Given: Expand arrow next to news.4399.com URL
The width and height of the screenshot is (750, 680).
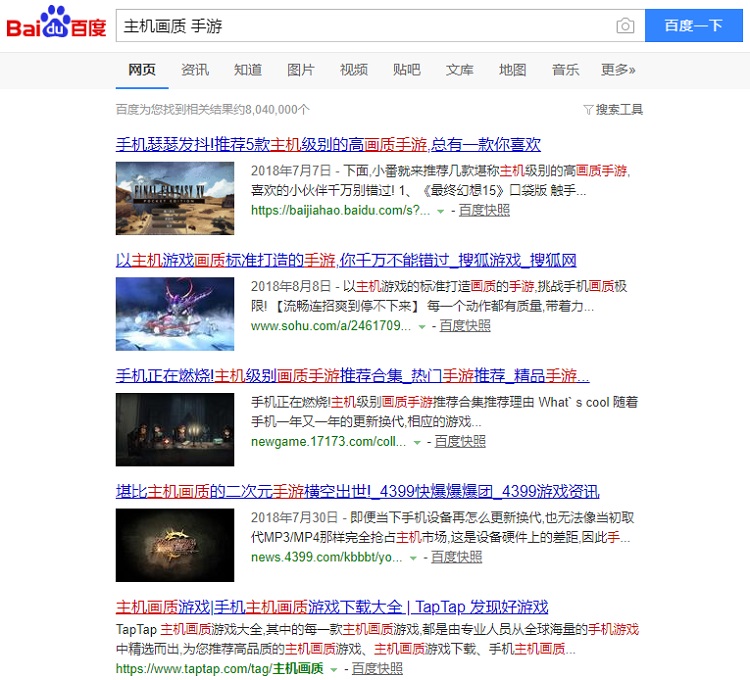Looking at the screenshot, I should tap(413, 559).
